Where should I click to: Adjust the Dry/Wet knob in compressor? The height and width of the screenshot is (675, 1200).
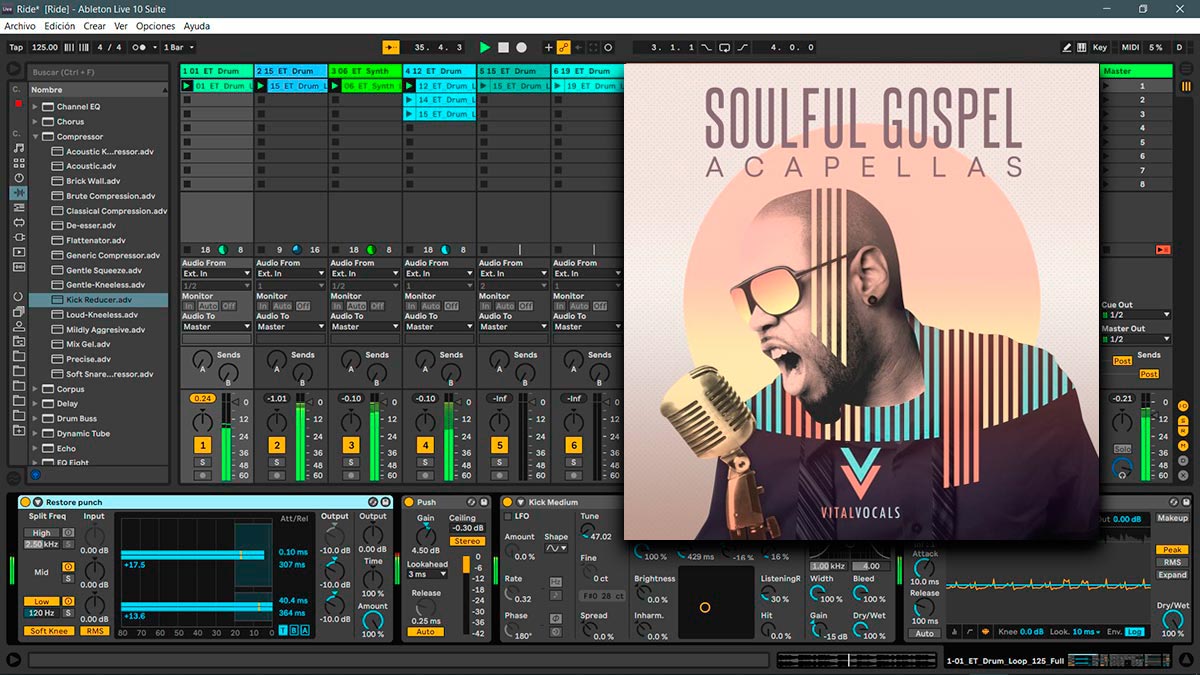(1172, 619)
